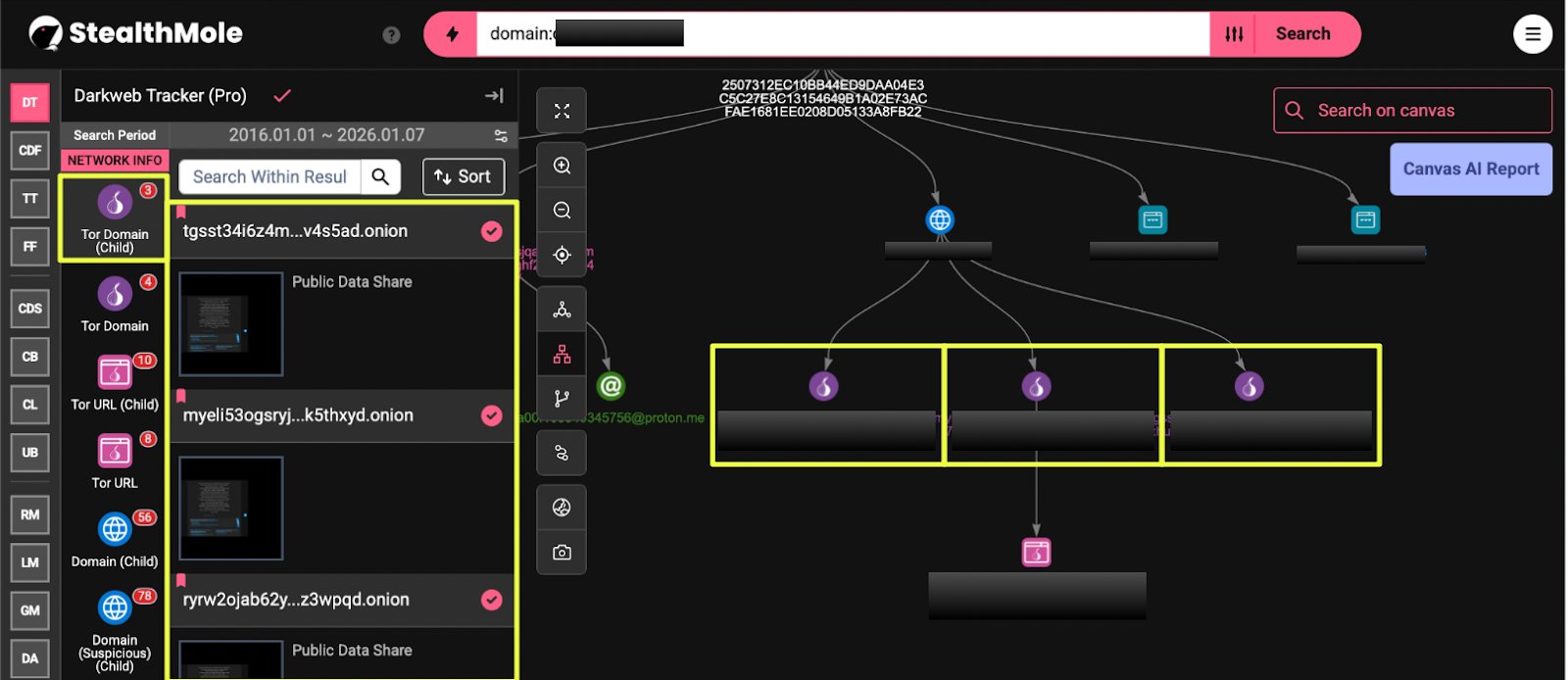Center canvas with the locate target icon
Image resolution: width=1568 pixels, height=680 pixels.
pyautogui.click(x=562, y=255)
